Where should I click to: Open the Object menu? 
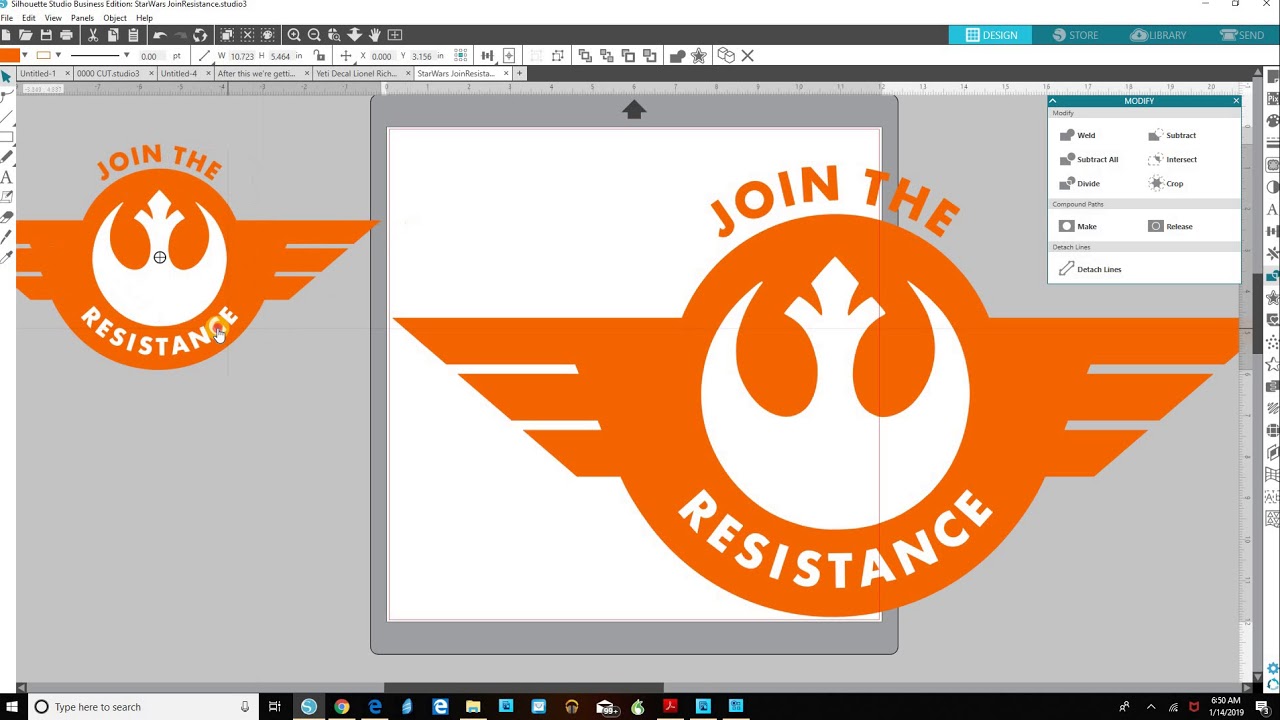115,18
